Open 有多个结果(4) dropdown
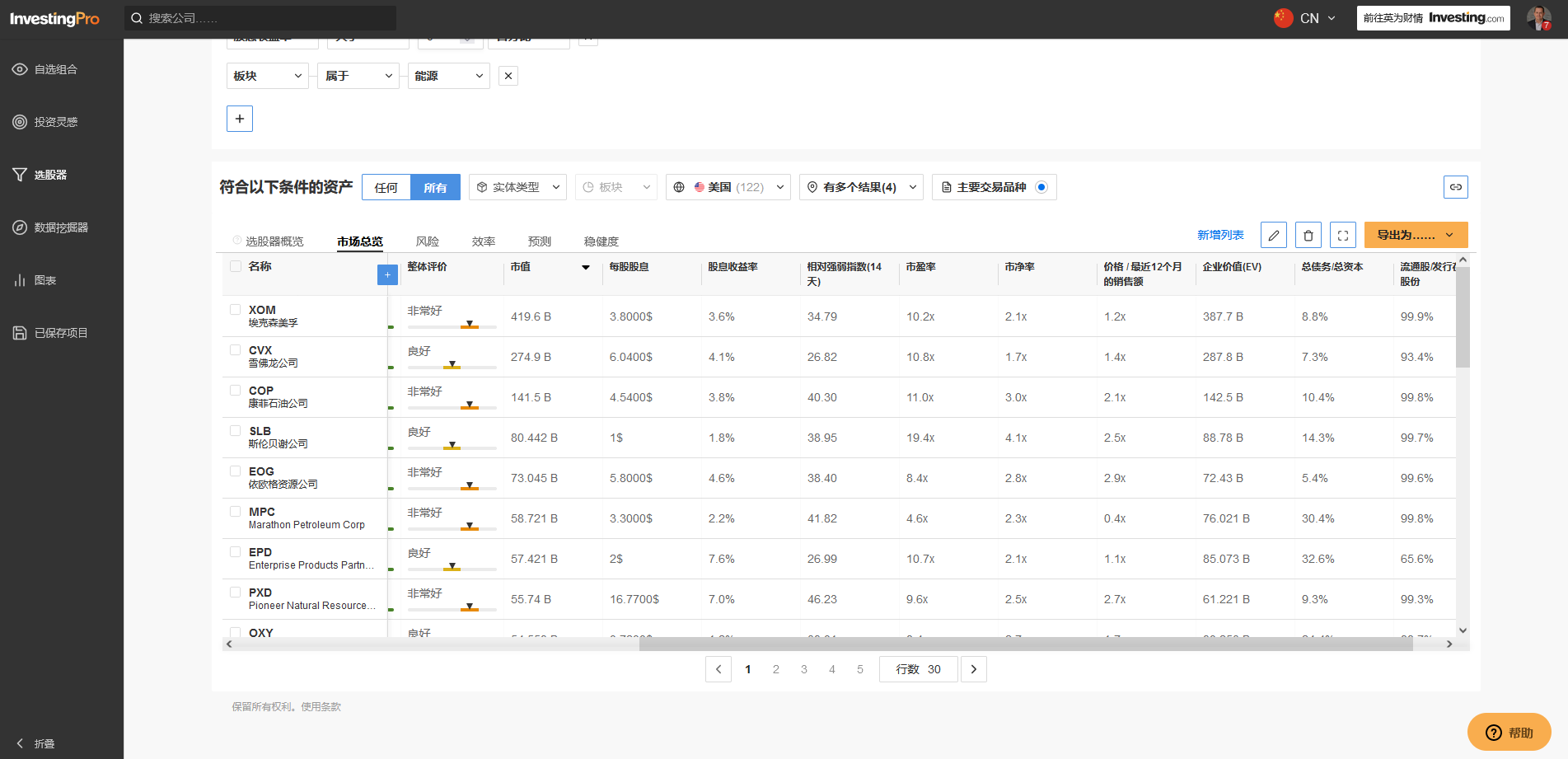The height and width of the screenshot is (759, 1568). [x=861, y=187]
